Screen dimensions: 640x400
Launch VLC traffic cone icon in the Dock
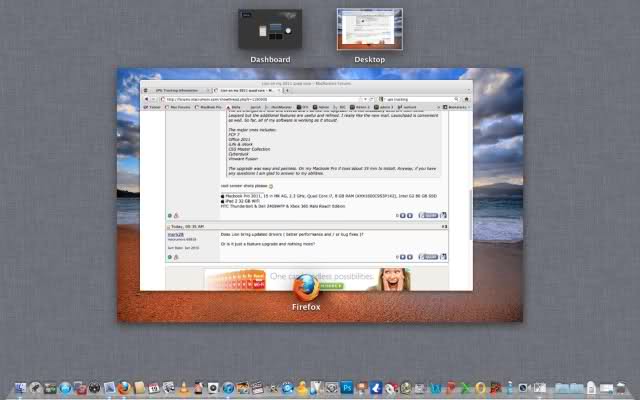pyautogui.click(x=184, y=388)
